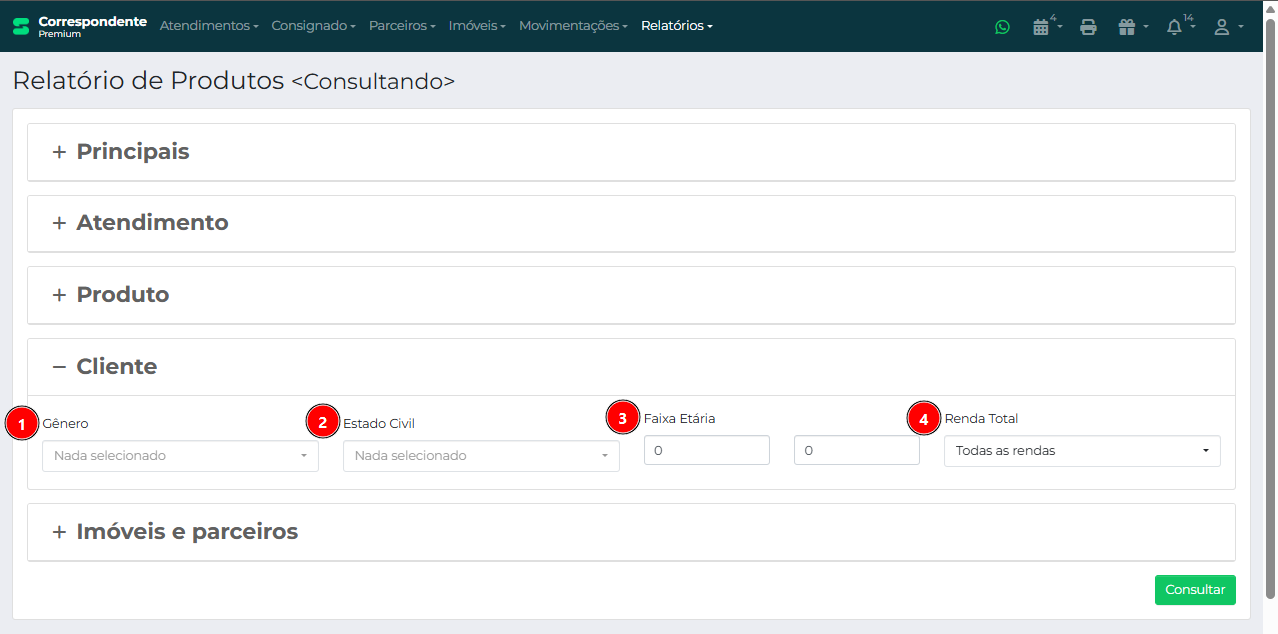The image size is (1278, 634).
Task: Click the printer icon in the navbar
Action: tap(1088, 27)
